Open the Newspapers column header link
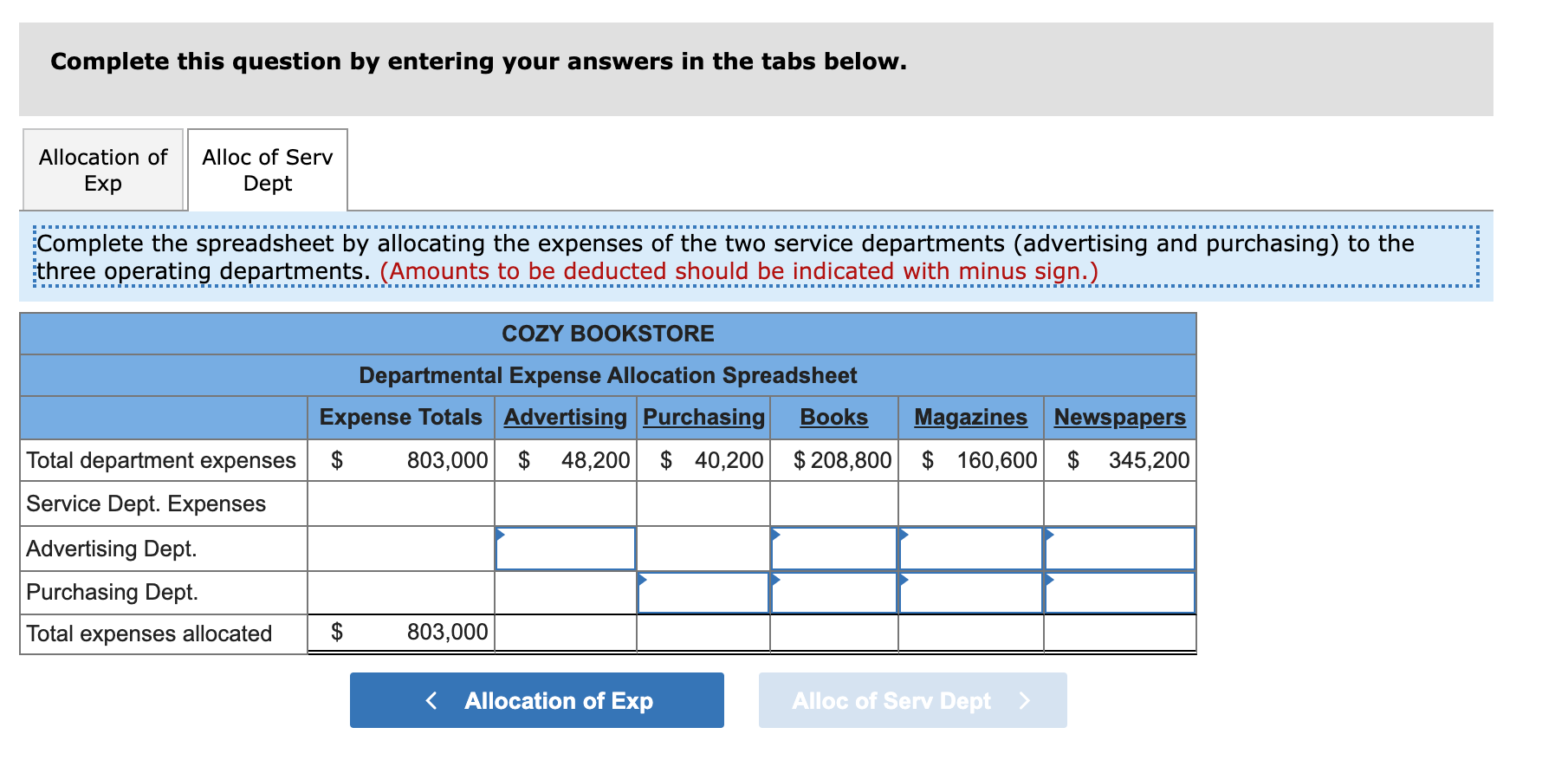 click(x=1118, y=417)
